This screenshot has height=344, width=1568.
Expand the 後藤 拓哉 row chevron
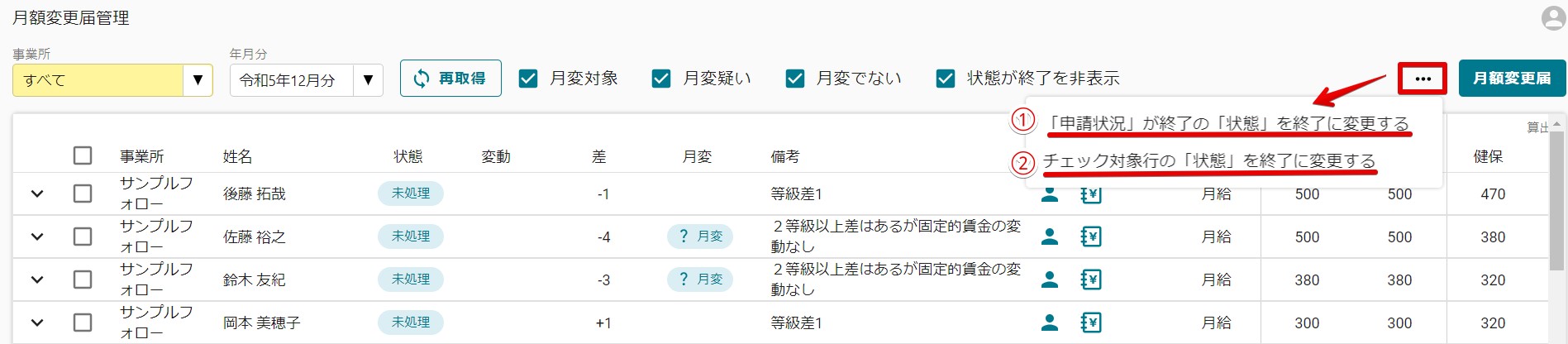[x=37, y=193]
